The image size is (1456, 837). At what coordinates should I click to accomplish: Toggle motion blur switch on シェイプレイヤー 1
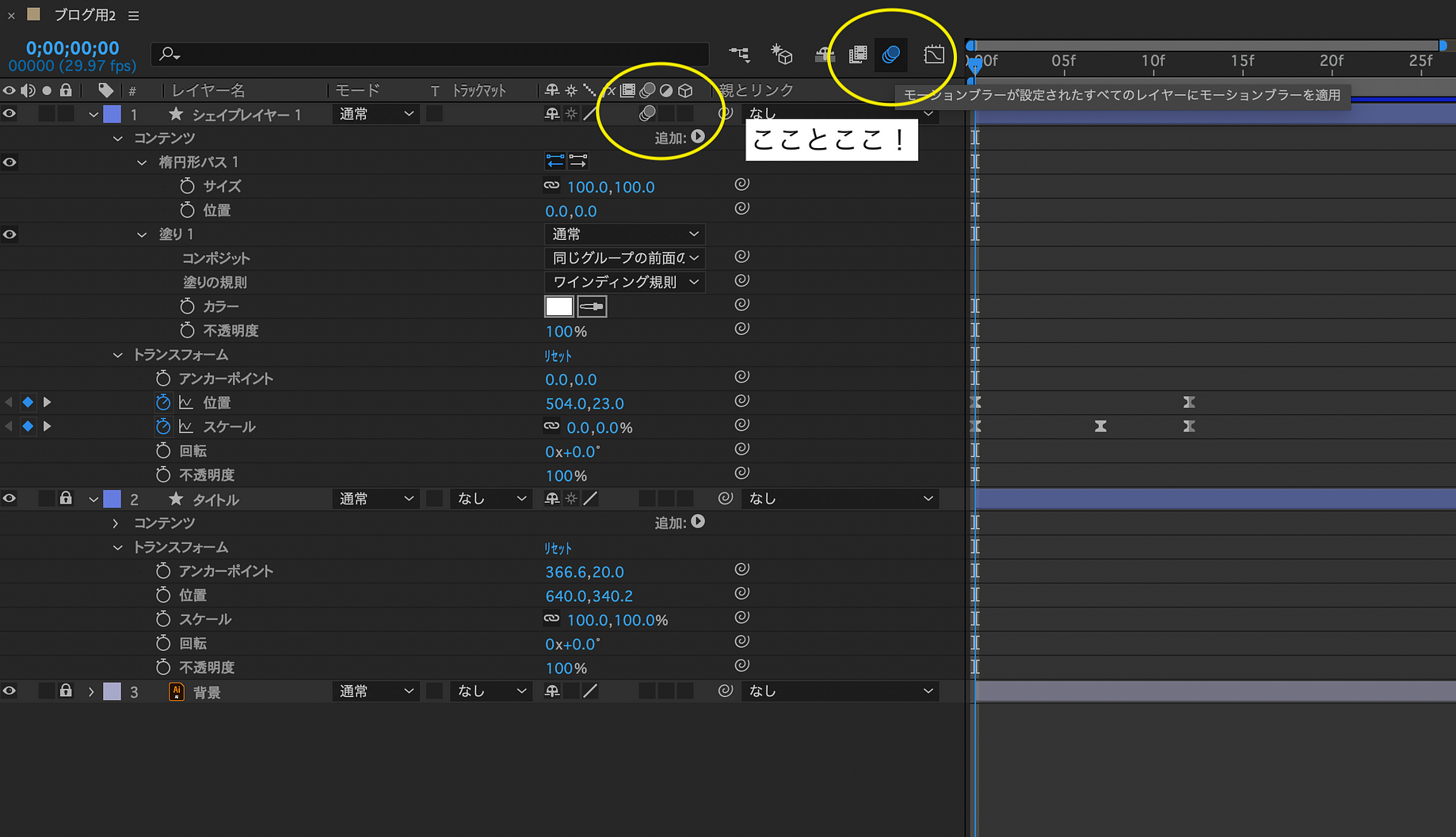pyautogui.click(x=647, y=114)
